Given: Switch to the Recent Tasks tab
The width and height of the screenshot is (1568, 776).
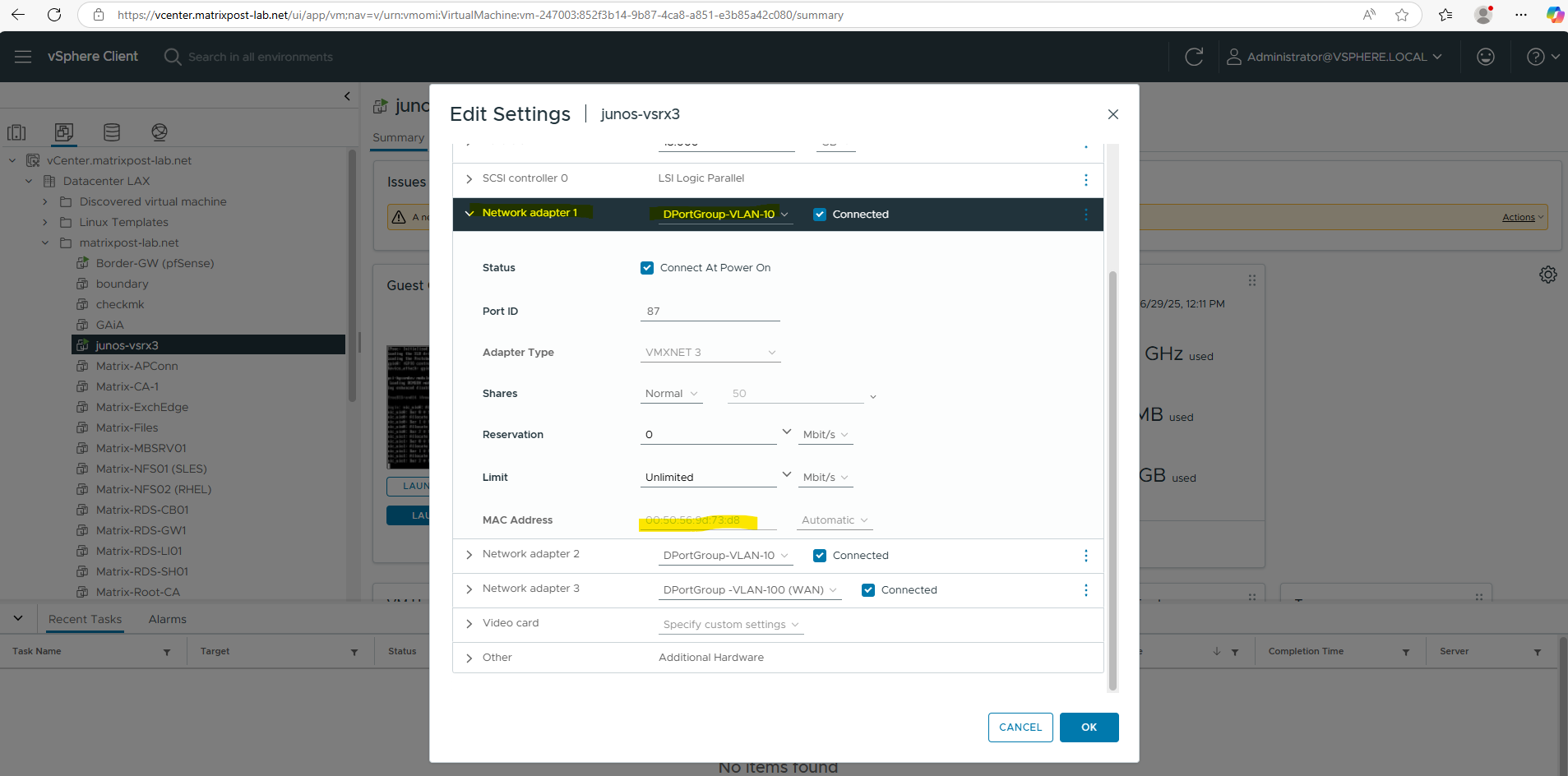Looking at the screenshot, I should 85,620.
